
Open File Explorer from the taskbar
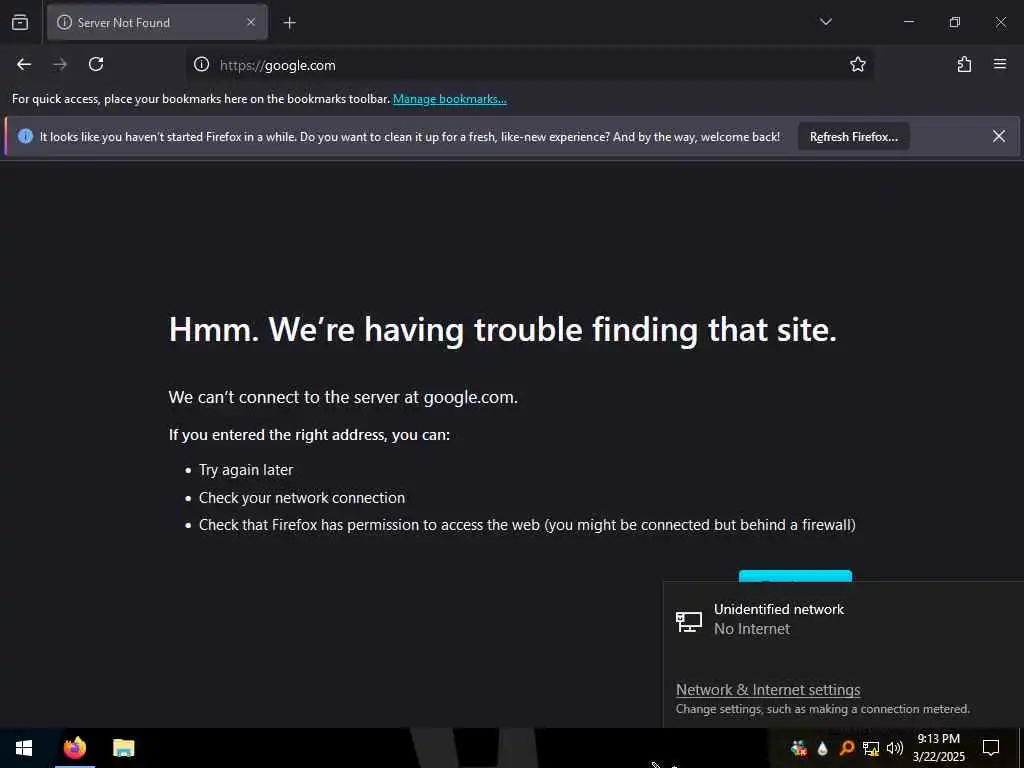[123, 748]
